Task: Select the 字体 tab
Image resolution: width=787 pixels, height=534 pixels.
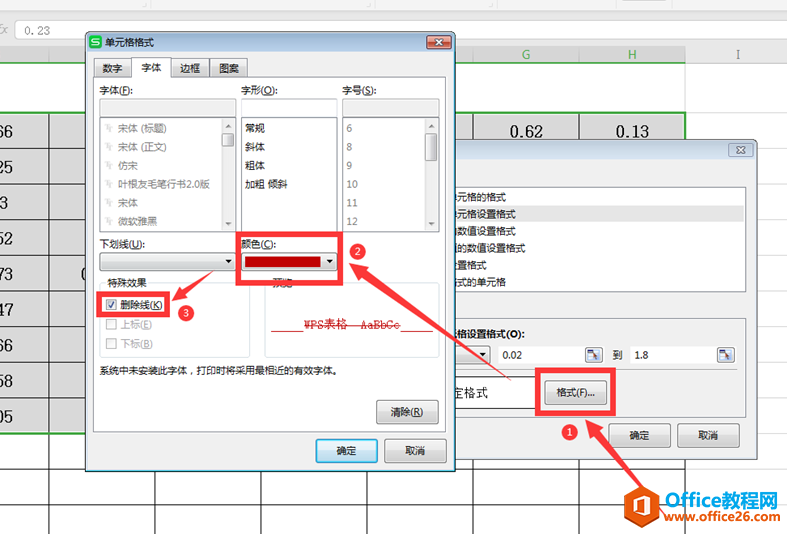Action: point(151,67)
